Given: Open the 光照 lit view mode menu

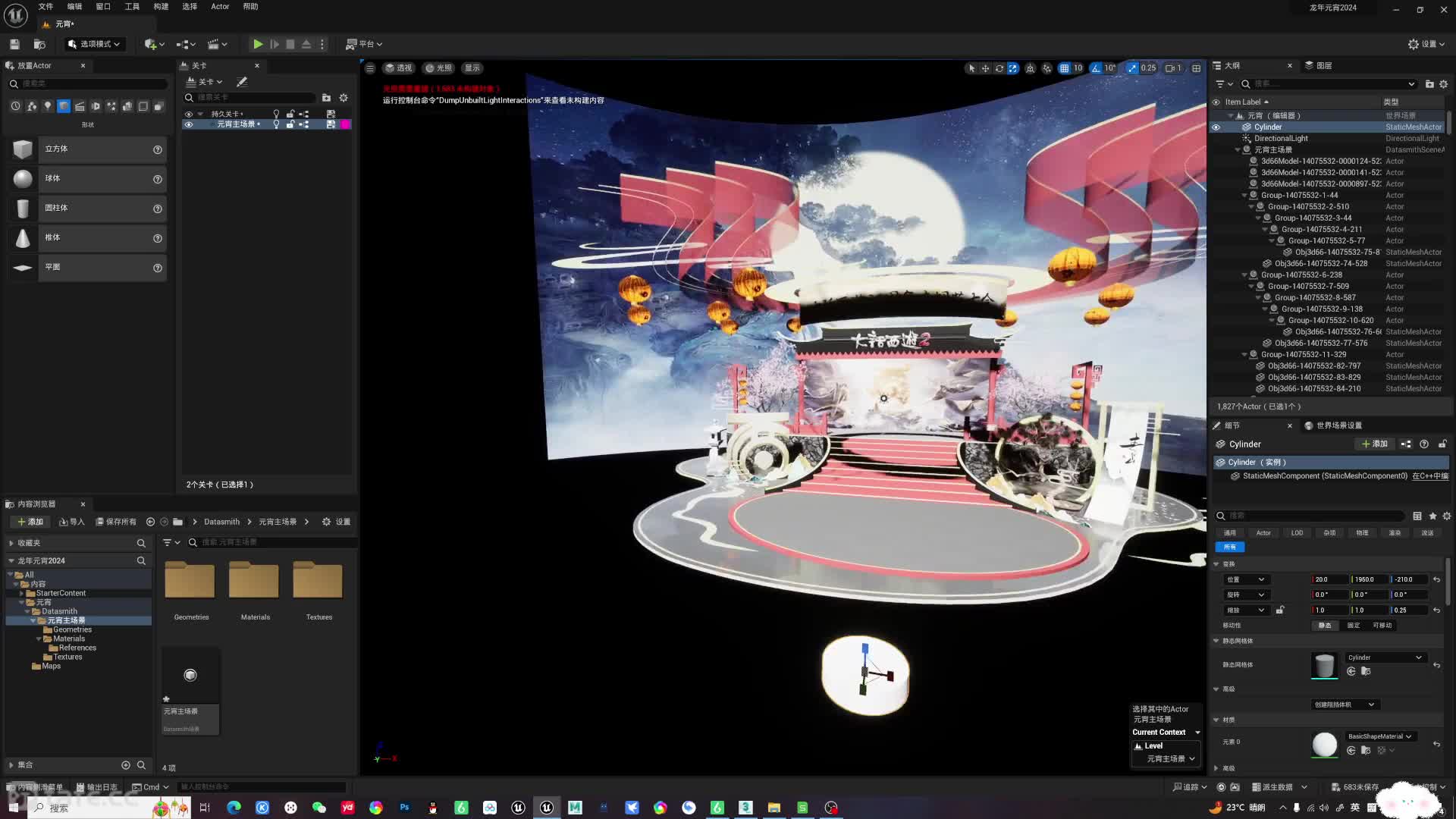Looking at the screenshot, I should pos(439,68).
